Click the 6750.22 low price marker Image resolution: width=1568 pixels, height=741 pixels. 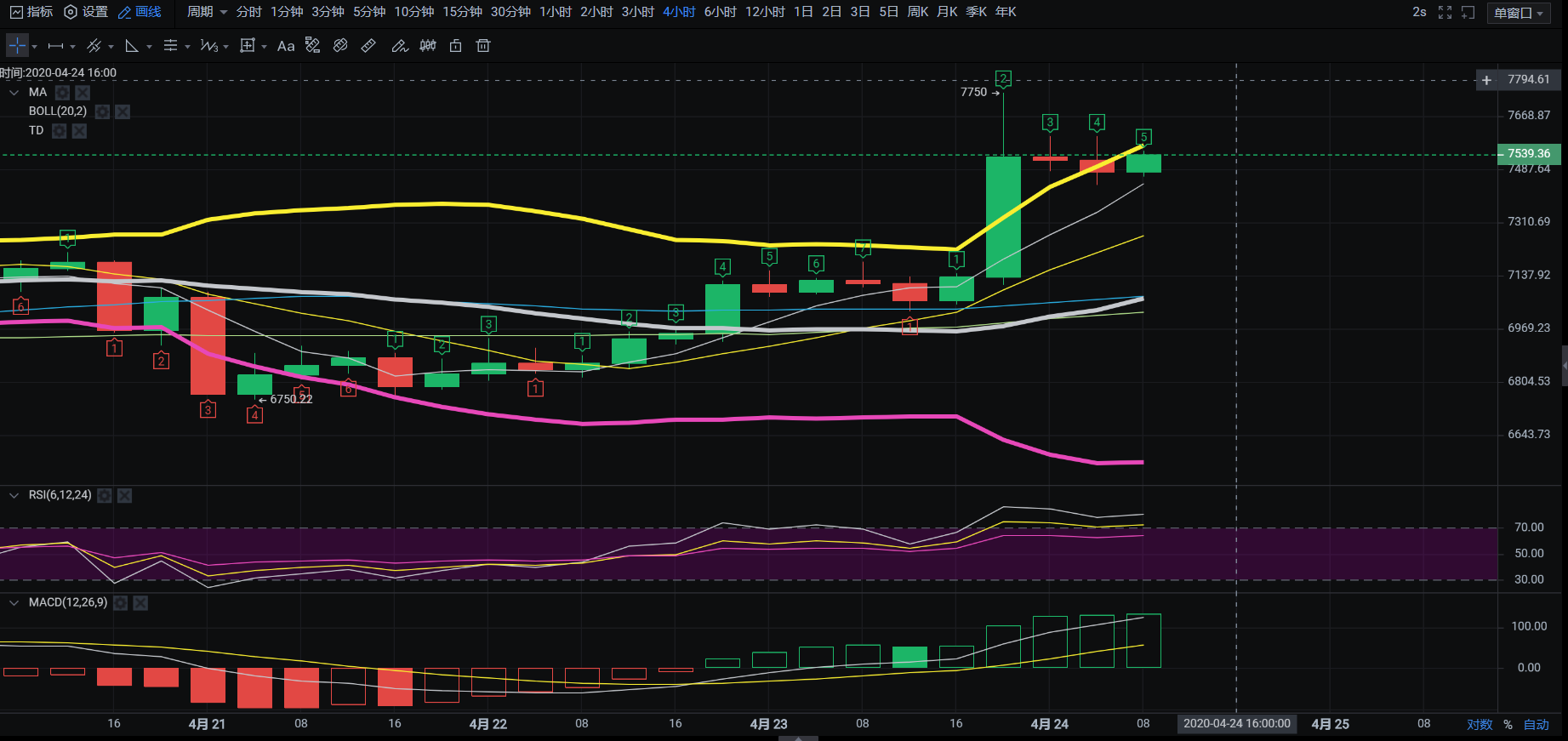point(286,399)
